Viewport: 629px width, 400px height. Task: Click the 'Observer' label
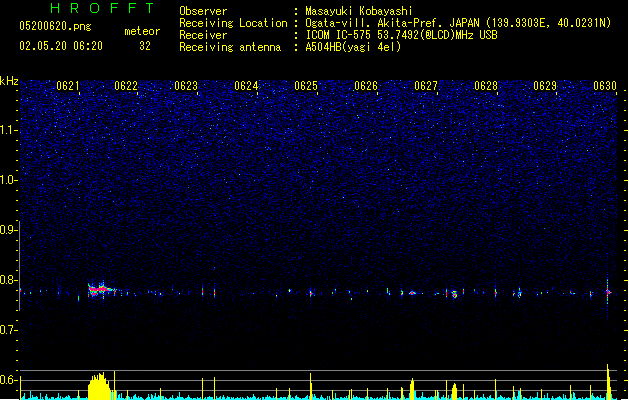tap(203, 11)
